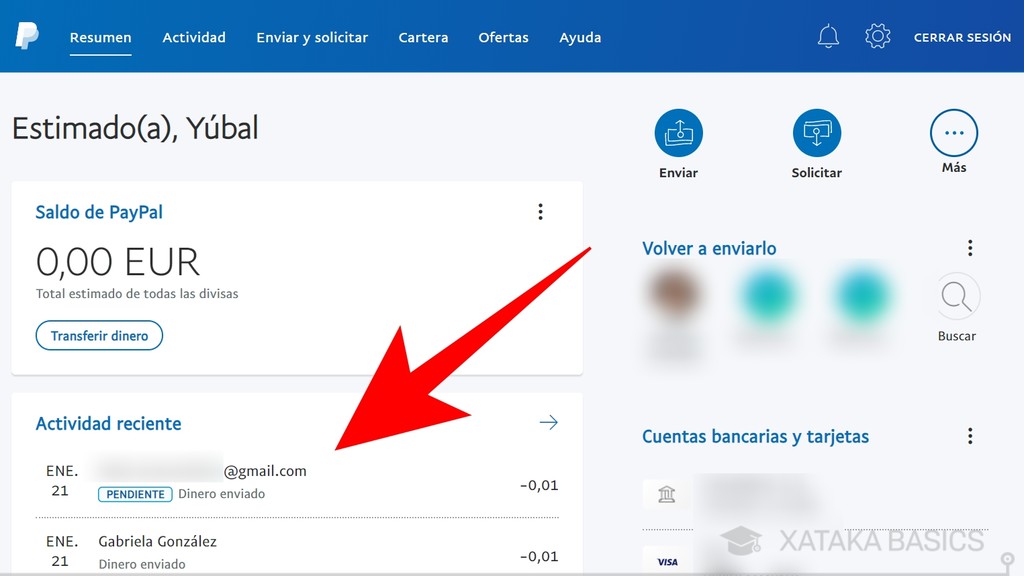Switch to the Actividad tab
This screenshot has height=576, width=1024.
194,38
